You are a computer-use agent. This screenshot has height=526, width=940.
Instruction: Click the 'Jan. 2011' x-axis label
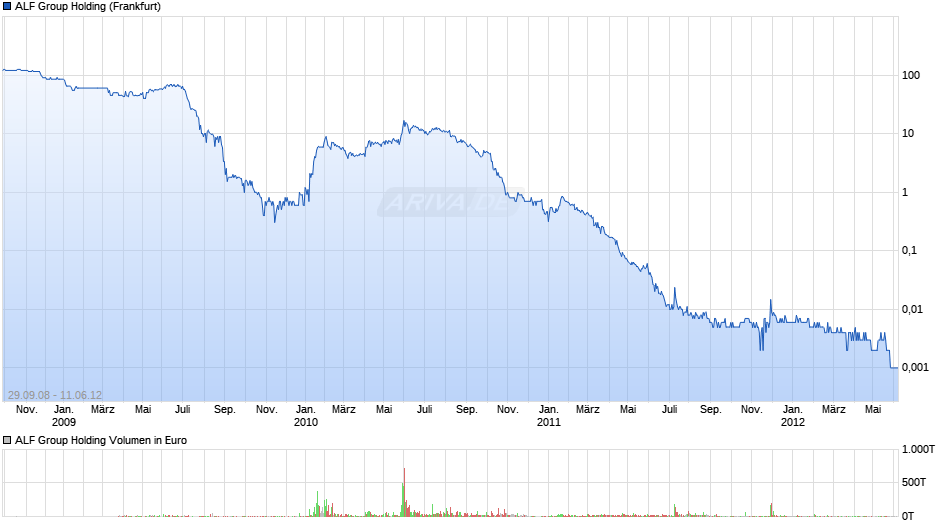(x=549, y=416)
